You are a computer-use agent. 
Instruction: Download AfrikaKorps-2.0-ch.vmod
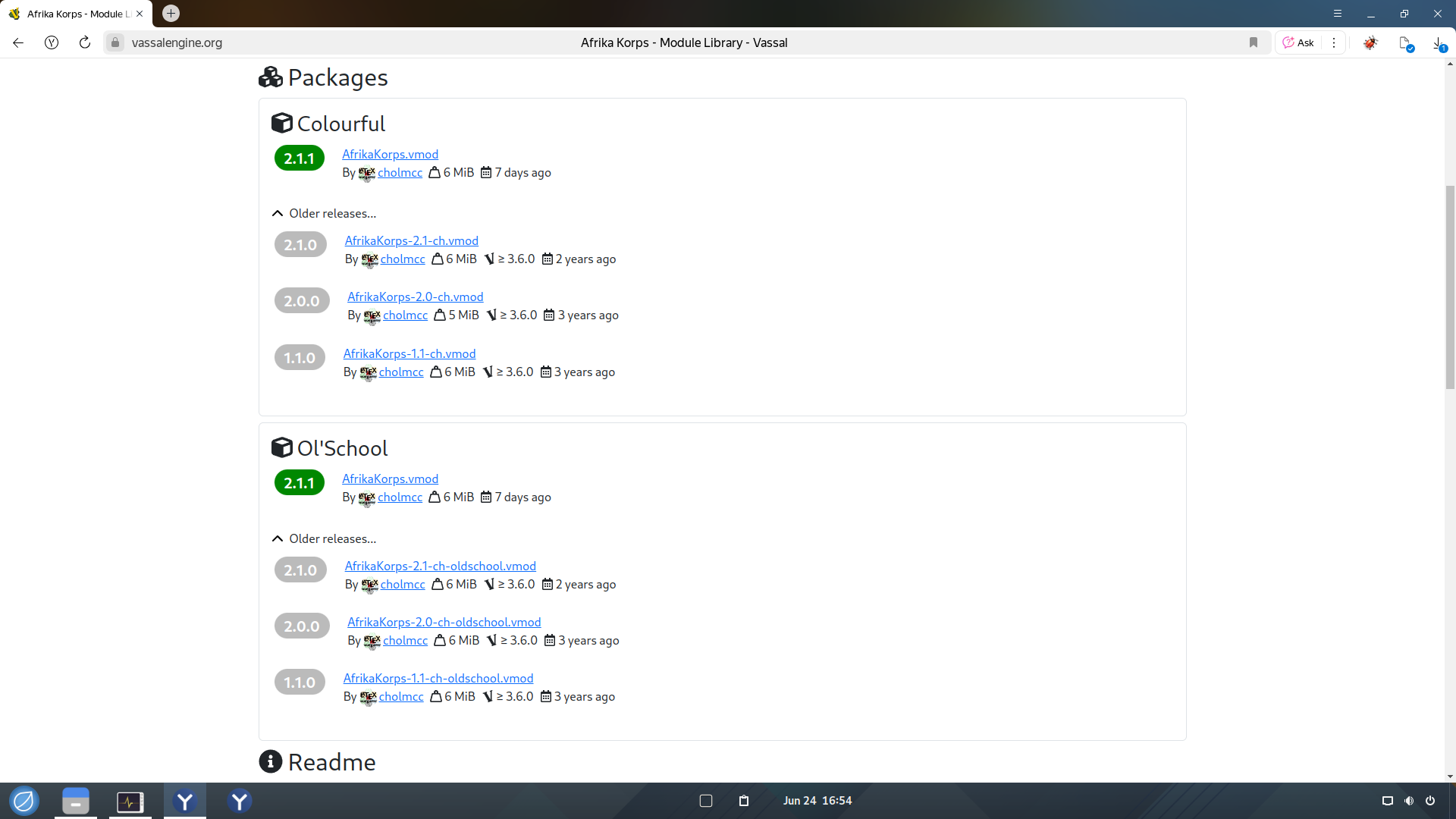[416, 297]
